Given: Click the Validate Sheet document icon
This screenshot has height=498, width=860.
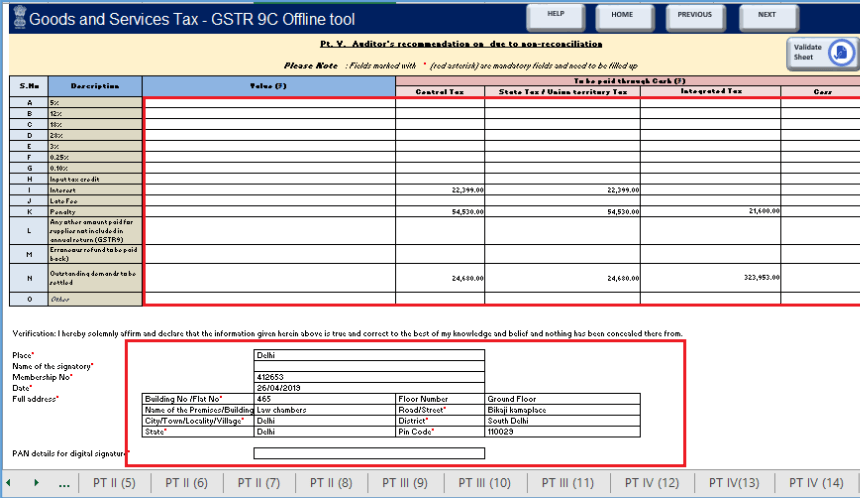Looking at the screenshot, I should click(x=840, y=53).
